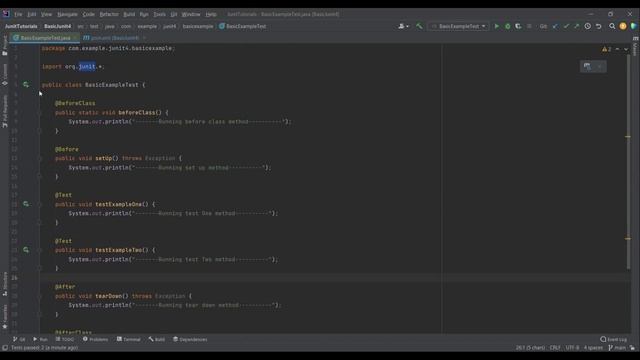Open the BasicExampleTest run configuration dropdown
Viewport: 640px width, 360px height.
pos(459,26)
